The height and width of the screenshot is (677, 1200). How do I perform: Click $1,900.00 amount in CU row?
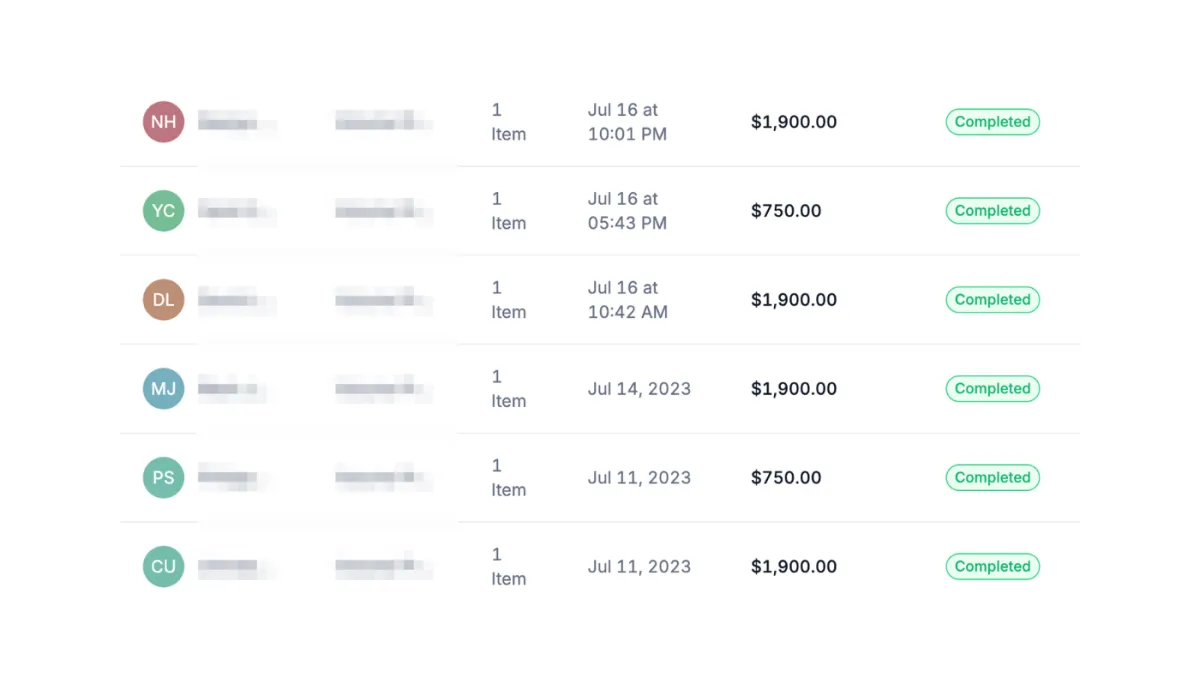(794, 566)
